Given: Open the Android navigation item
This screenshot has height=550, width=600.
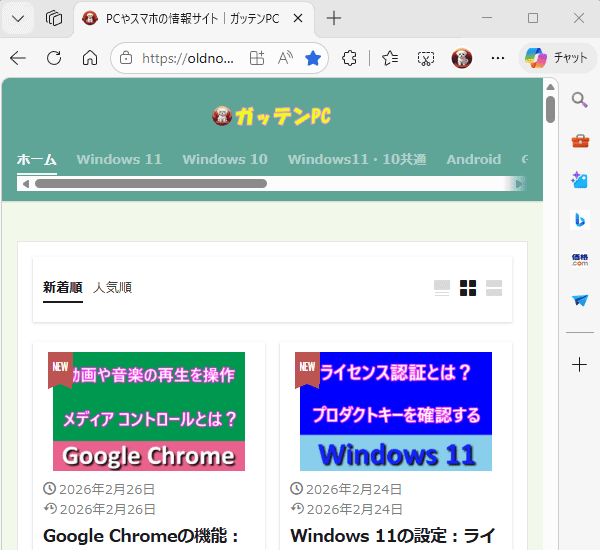Looking at the screenshot, I should point(474,159).
